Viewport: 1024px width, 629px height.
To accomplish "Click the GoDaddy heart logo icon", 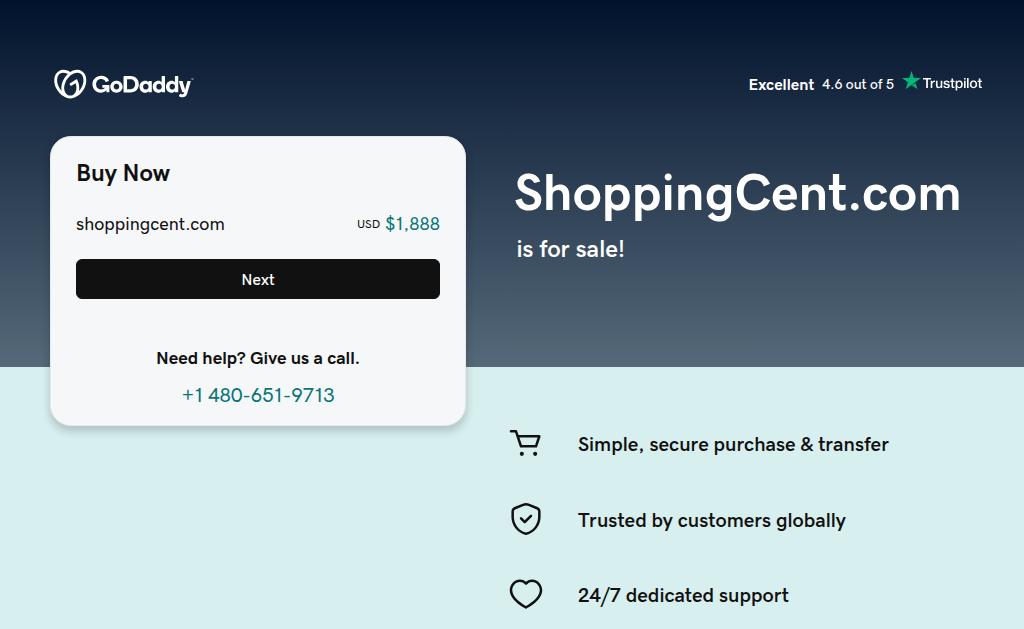I will pos(69,84).
